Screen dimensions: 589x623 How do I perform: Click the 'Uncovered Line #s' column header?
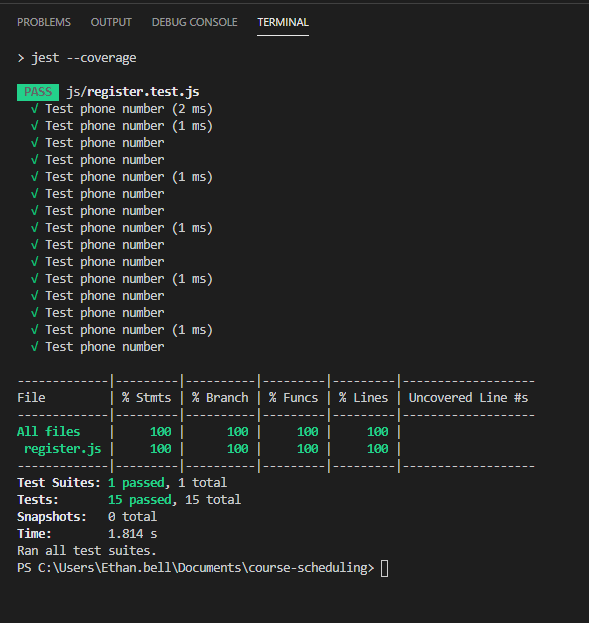coord(468,398)
